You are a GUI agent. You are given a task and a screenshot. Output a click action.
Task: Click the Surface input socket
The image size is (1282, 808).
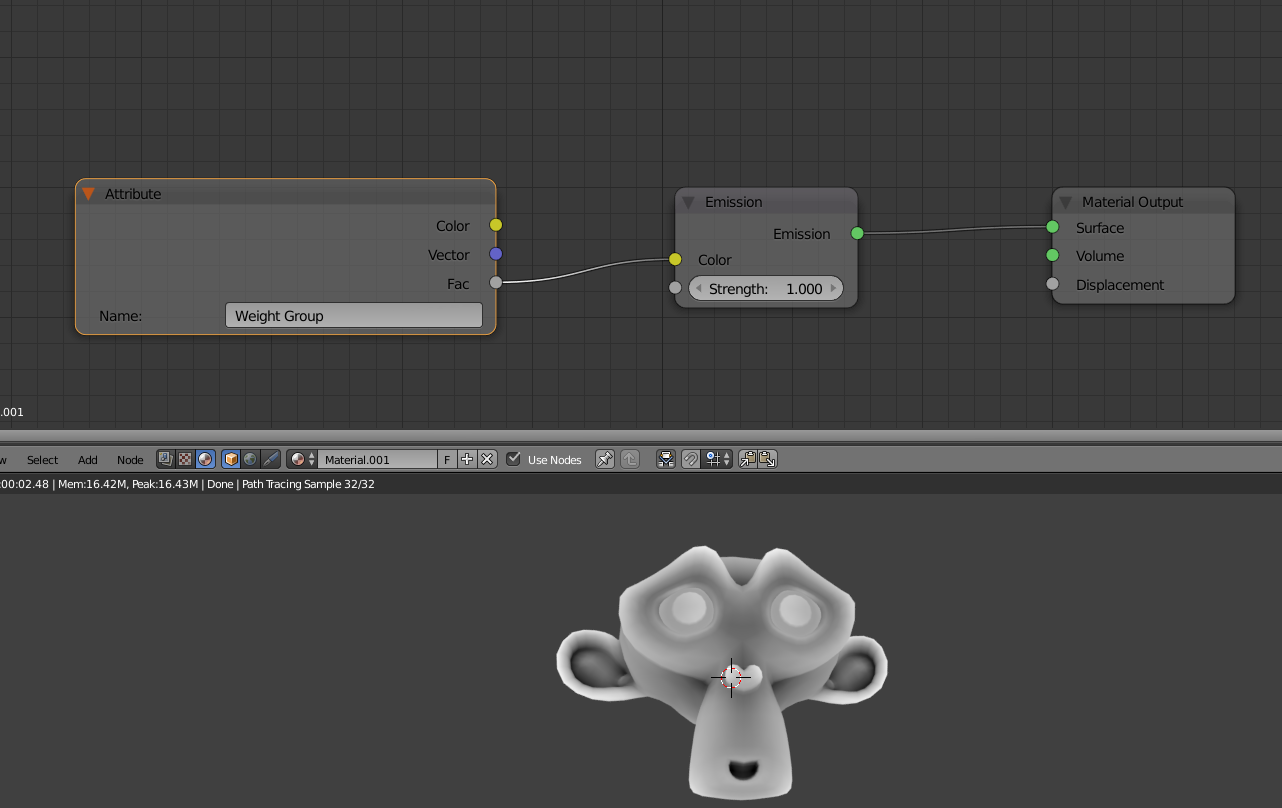[x=1052, y=227]
